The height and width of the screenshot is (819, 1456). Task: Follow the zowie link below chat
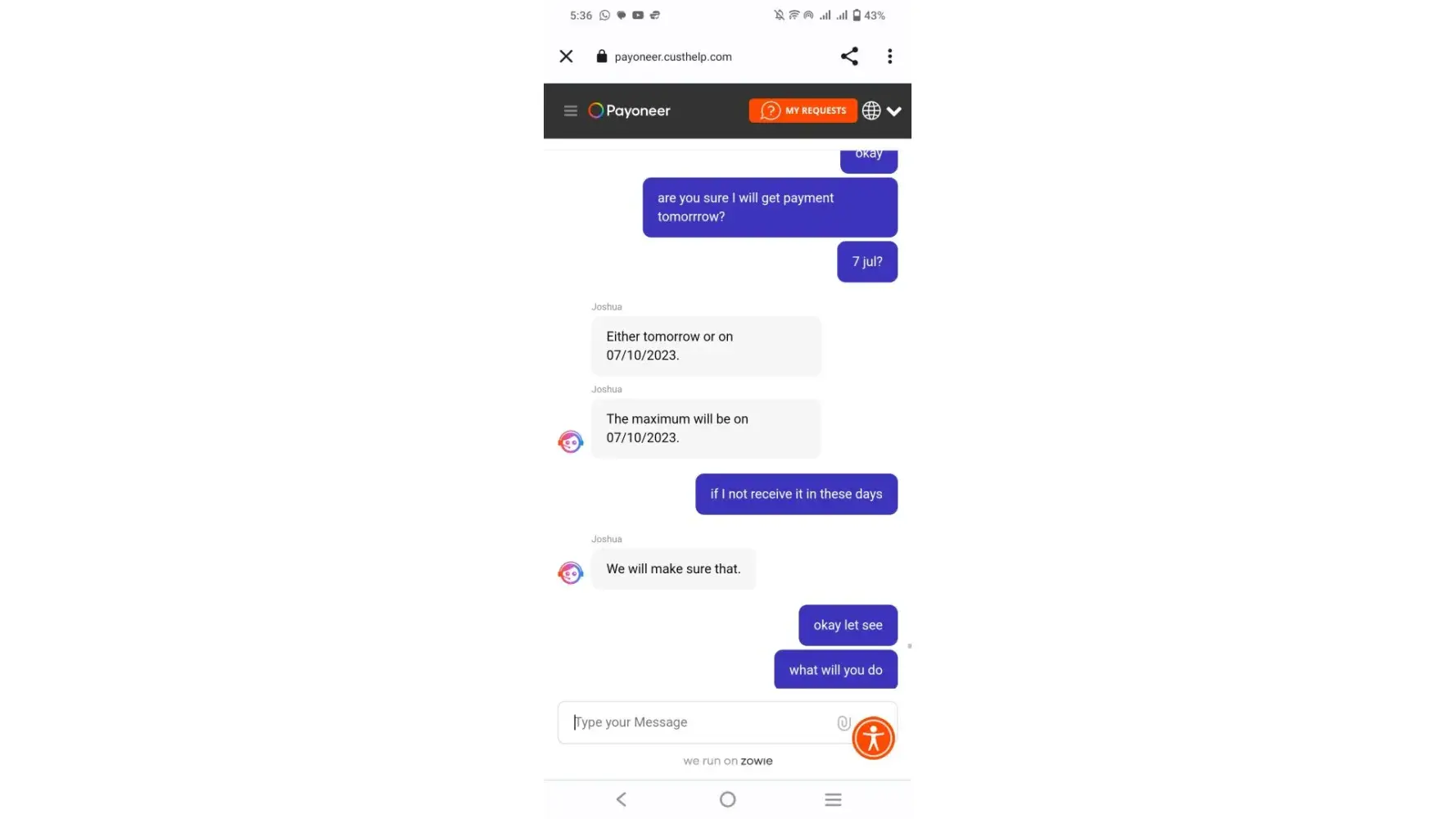[756, 761]
